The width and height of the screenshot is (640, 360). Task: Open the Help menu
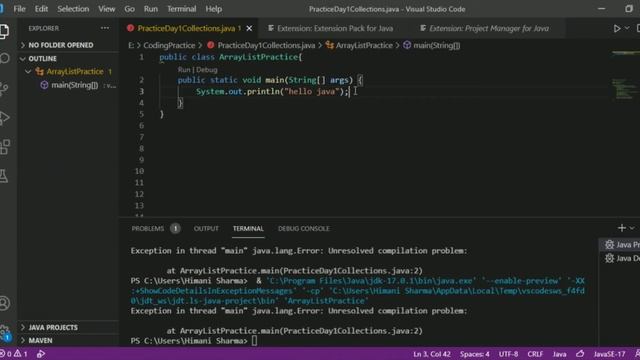point(213,9)
